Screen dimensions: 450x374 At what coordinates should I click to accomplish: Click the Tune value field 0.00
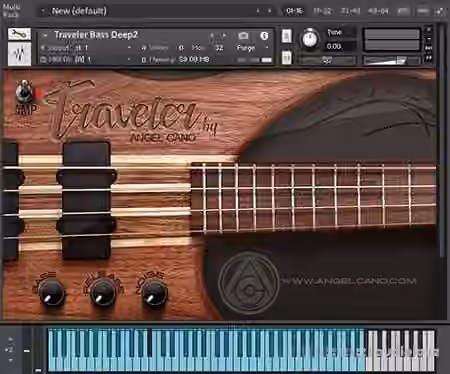(340, 46)
